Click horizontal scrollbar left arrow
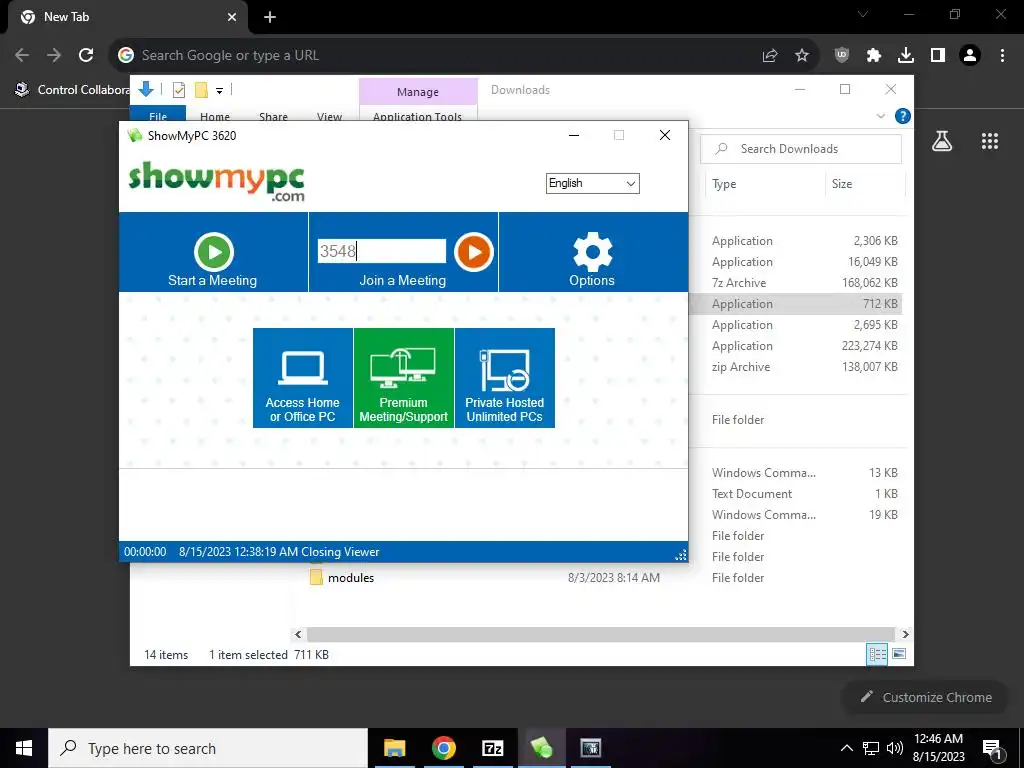The width and height of the screenshot is (1024, 768). click(298, 634)
